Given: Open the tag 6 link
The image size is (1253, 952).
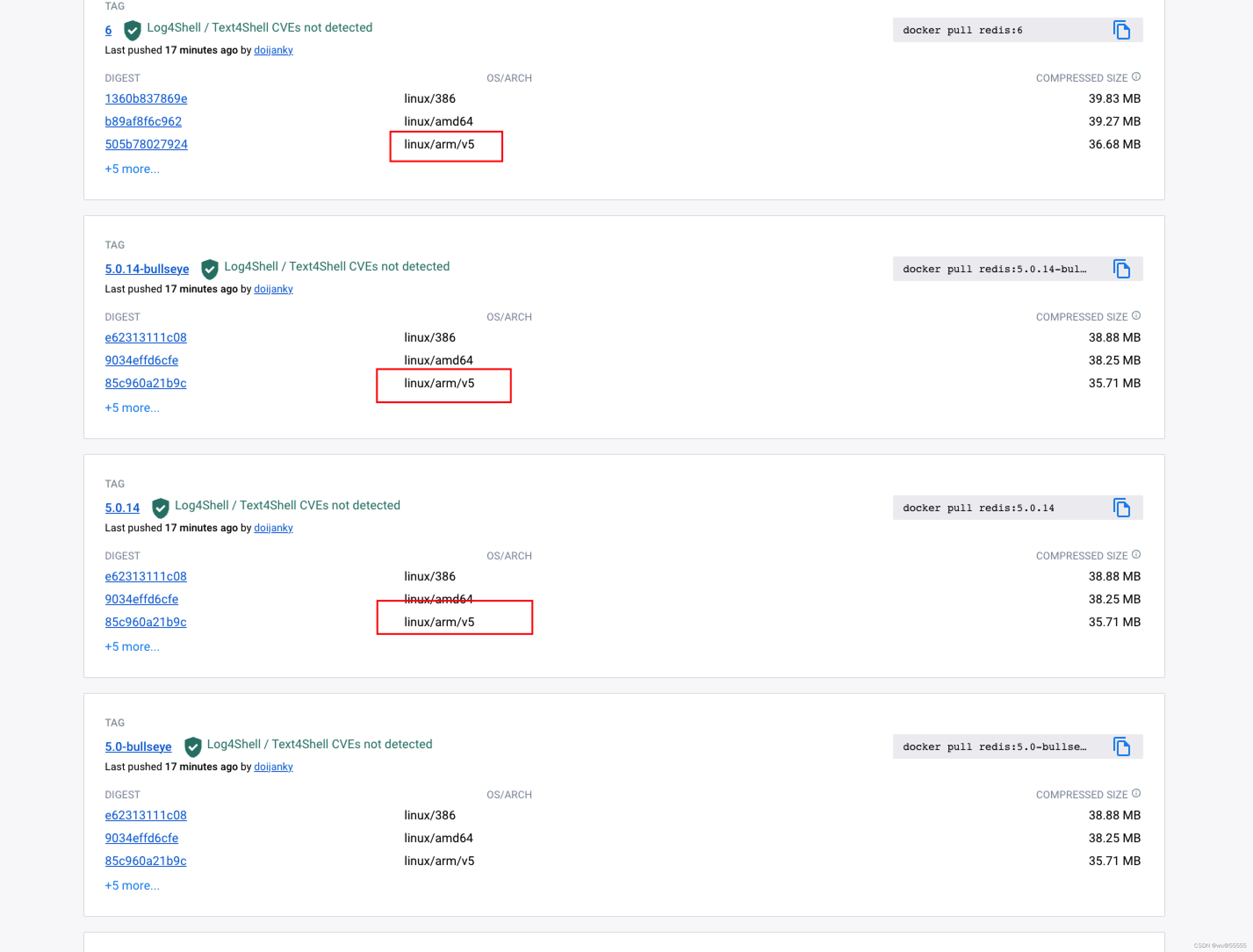Looking at the screenshot, I should point(108,31).
